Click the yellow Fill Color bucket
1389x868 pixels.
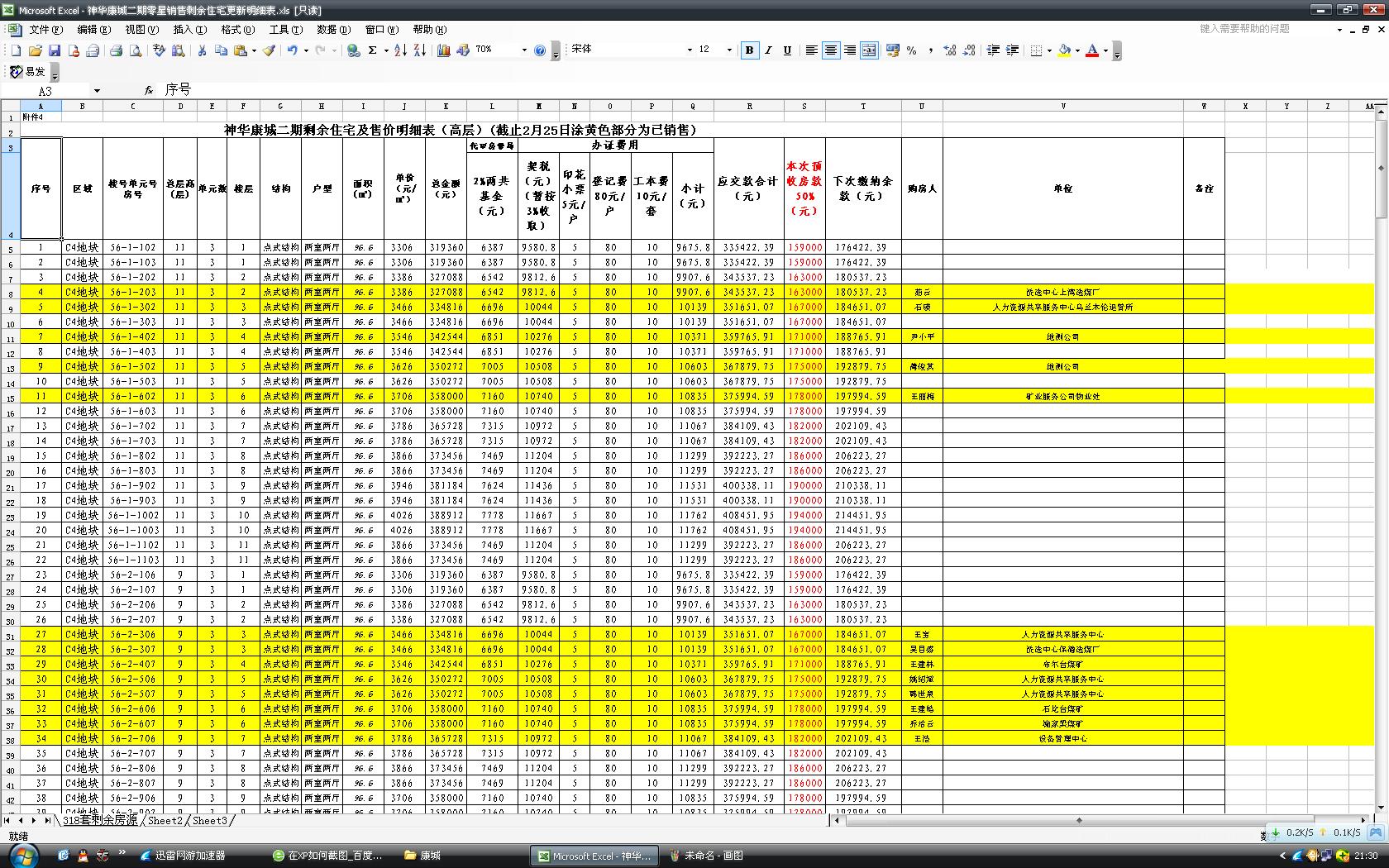pyautogui.click(x=1064, y=50)
